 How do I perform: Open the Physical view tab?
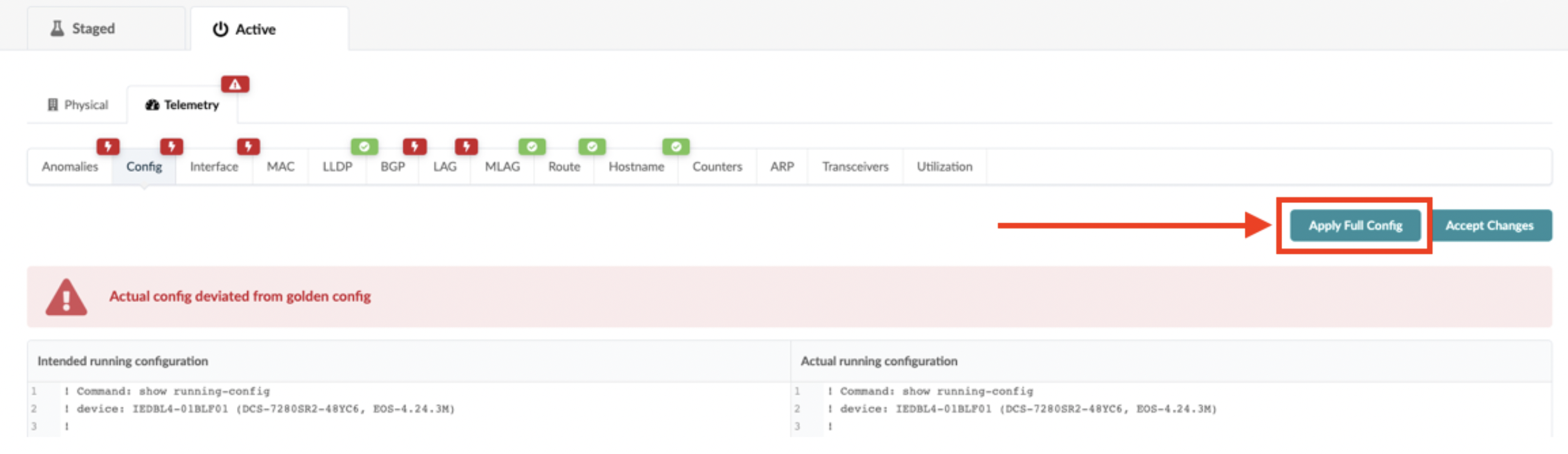click(78, 105)
